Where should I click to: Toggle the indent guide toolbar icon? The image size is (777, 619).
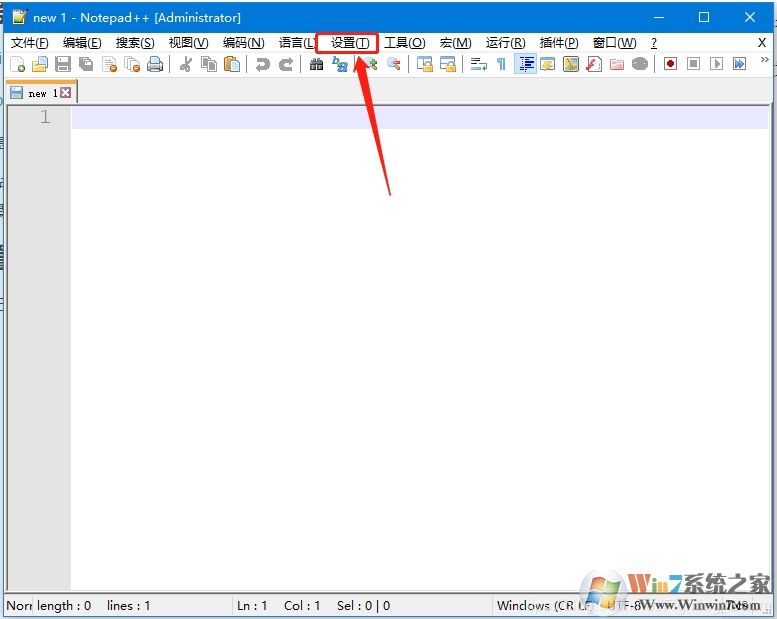pos(525,64)
